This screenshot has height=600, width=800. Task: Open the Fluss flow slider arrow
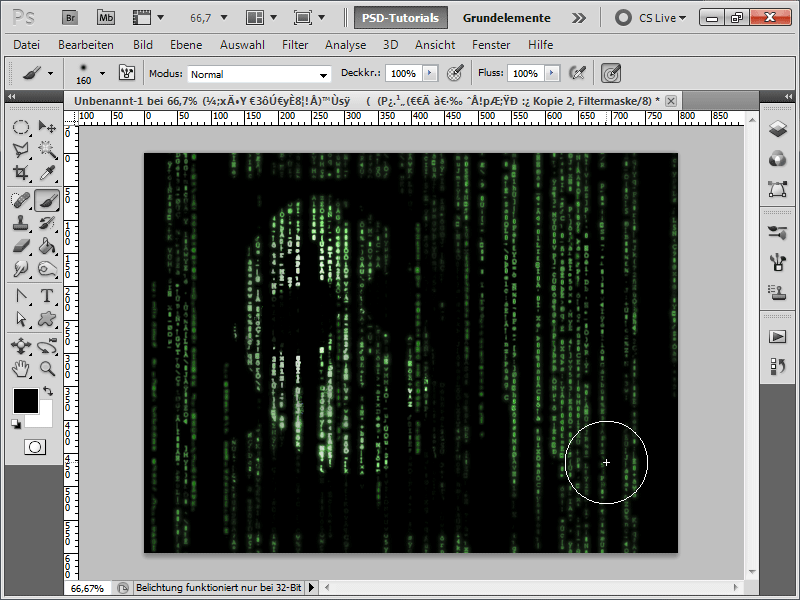552,73
